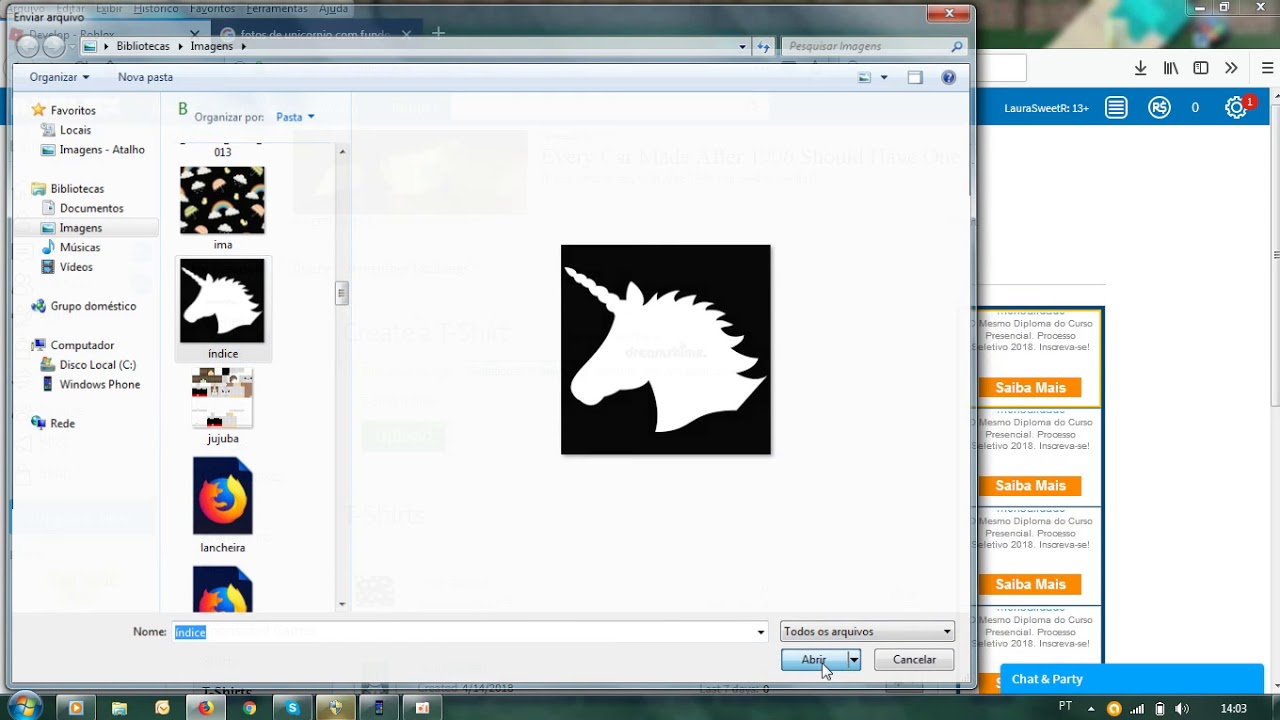
Task: Click the file list scroll-down arrow
Action: (342, 604)
